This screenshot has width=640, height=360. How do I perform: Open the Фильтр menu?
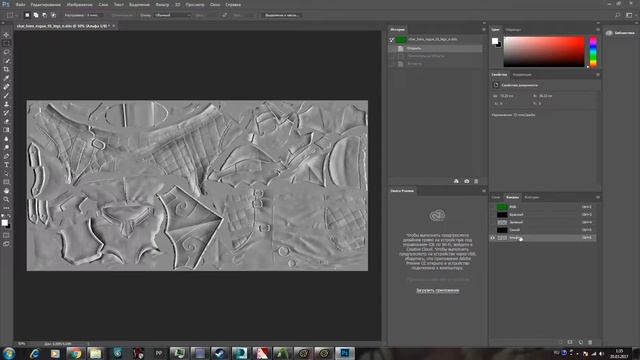coord(162,4)
